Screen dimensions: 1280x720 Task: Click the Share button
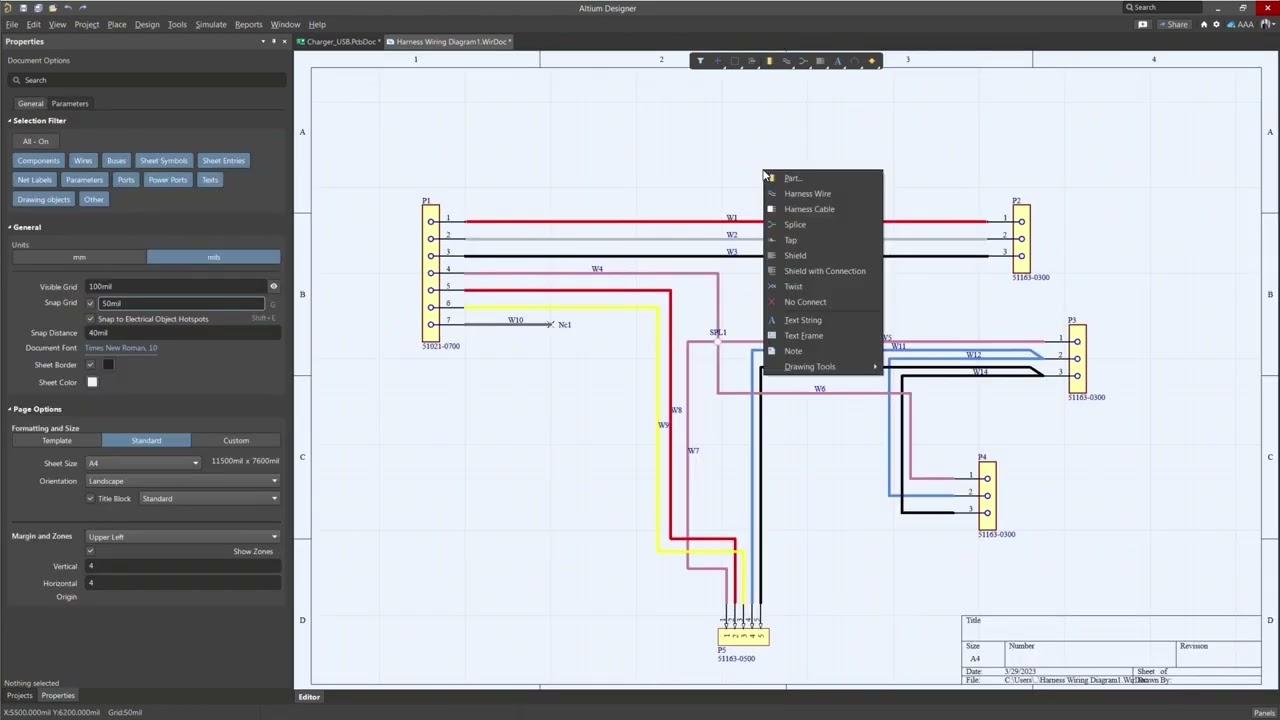coord(1176,24)
